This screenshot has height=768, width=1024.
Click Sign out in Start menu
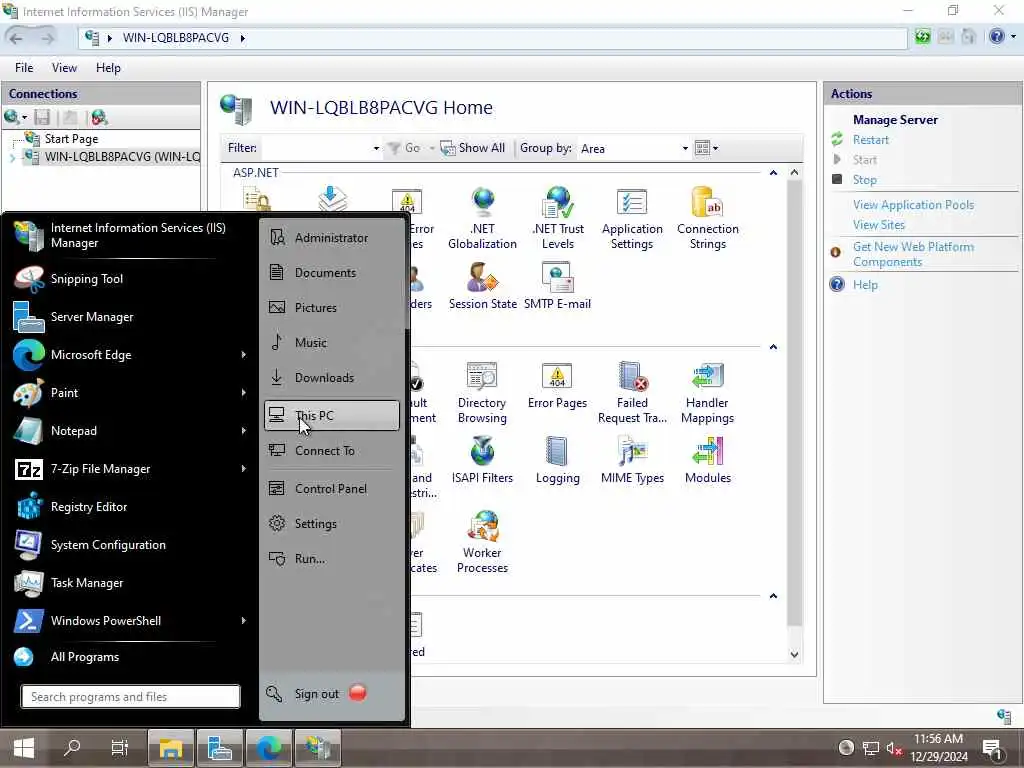click(x=317, y=694)
